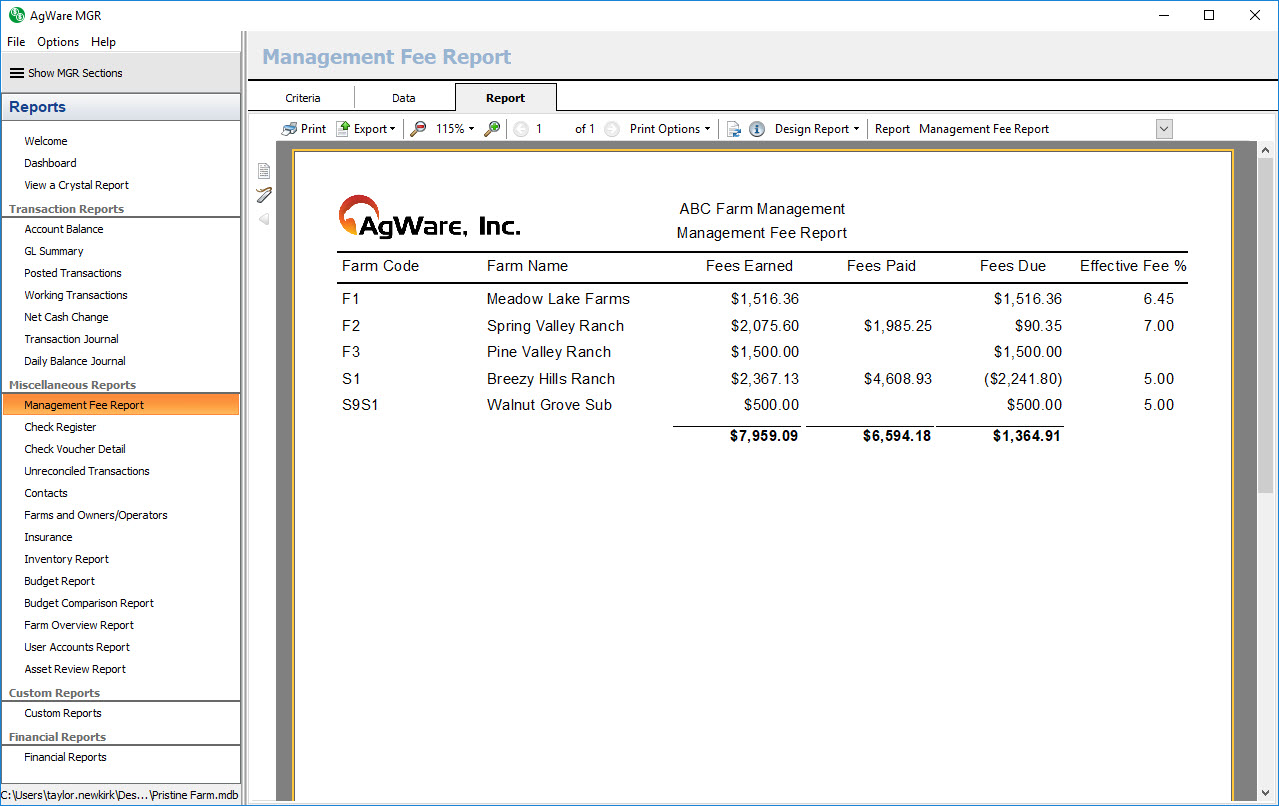Open the 115% zoom level dropdown
Image resolution: width=1279 pixels, height=806 pixels.
[x=455, y=129]
